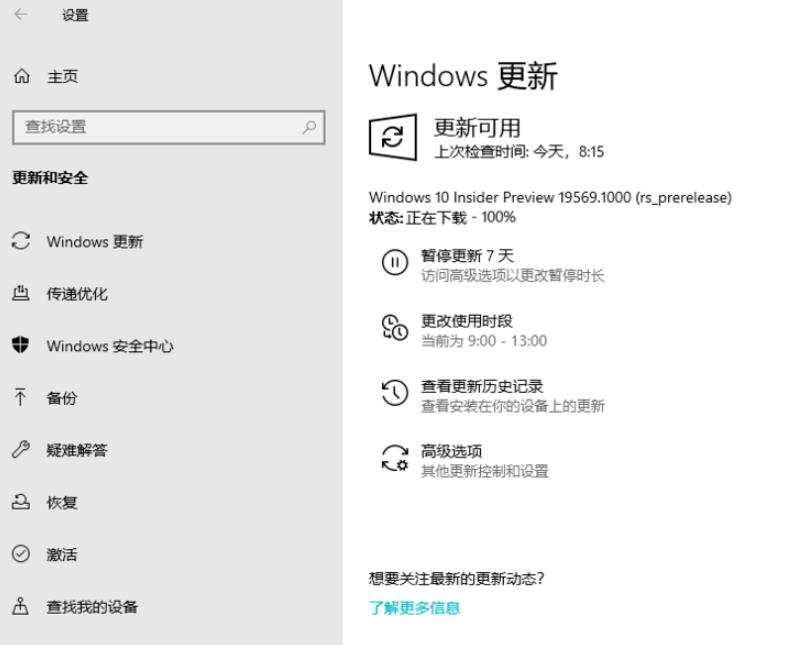Click the 当前为 9:00 - 13:00 description

tap(484, 340)
